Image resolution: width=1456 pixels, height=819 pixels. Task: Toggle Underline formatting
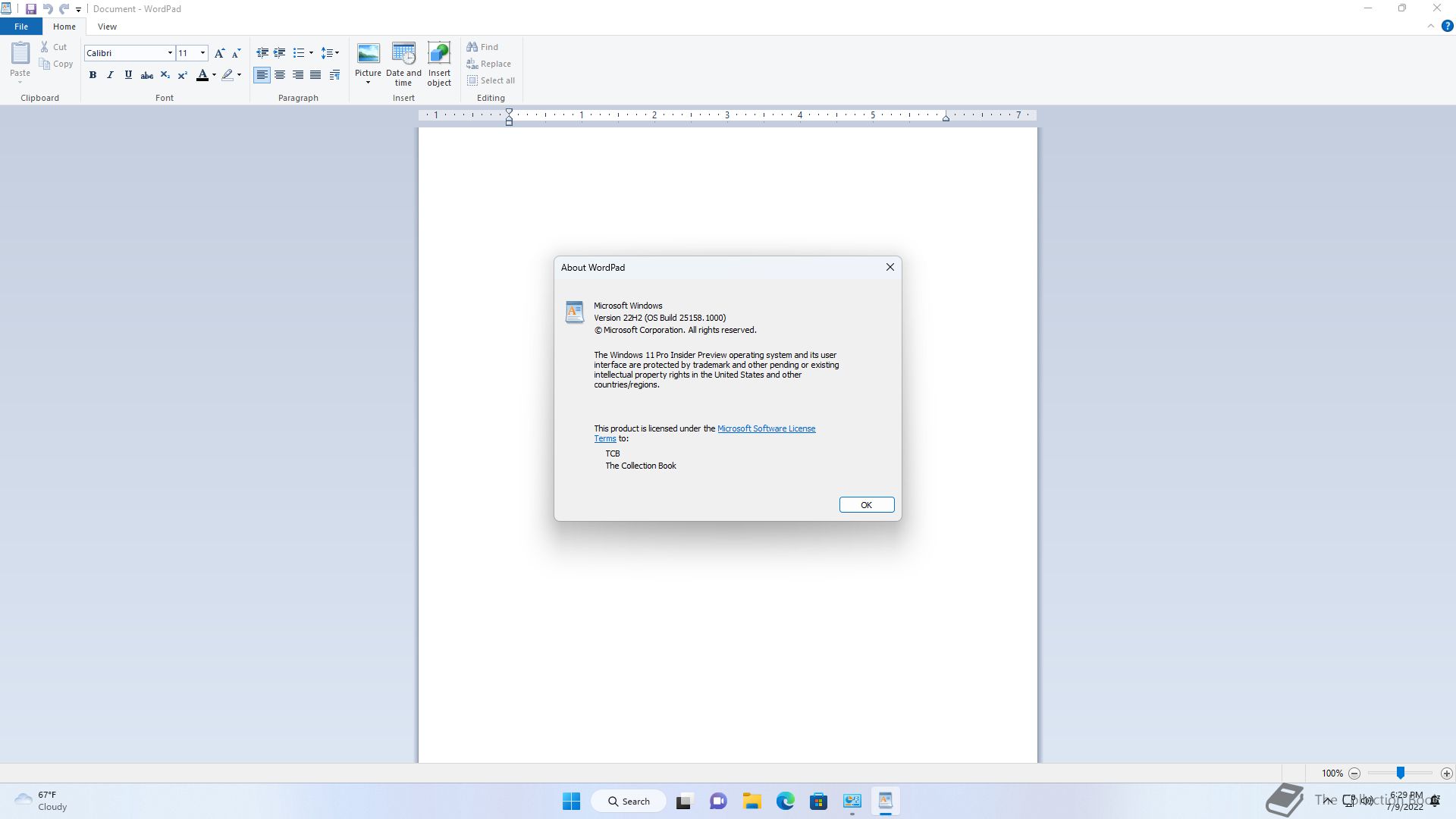click(x=128, y=75)
